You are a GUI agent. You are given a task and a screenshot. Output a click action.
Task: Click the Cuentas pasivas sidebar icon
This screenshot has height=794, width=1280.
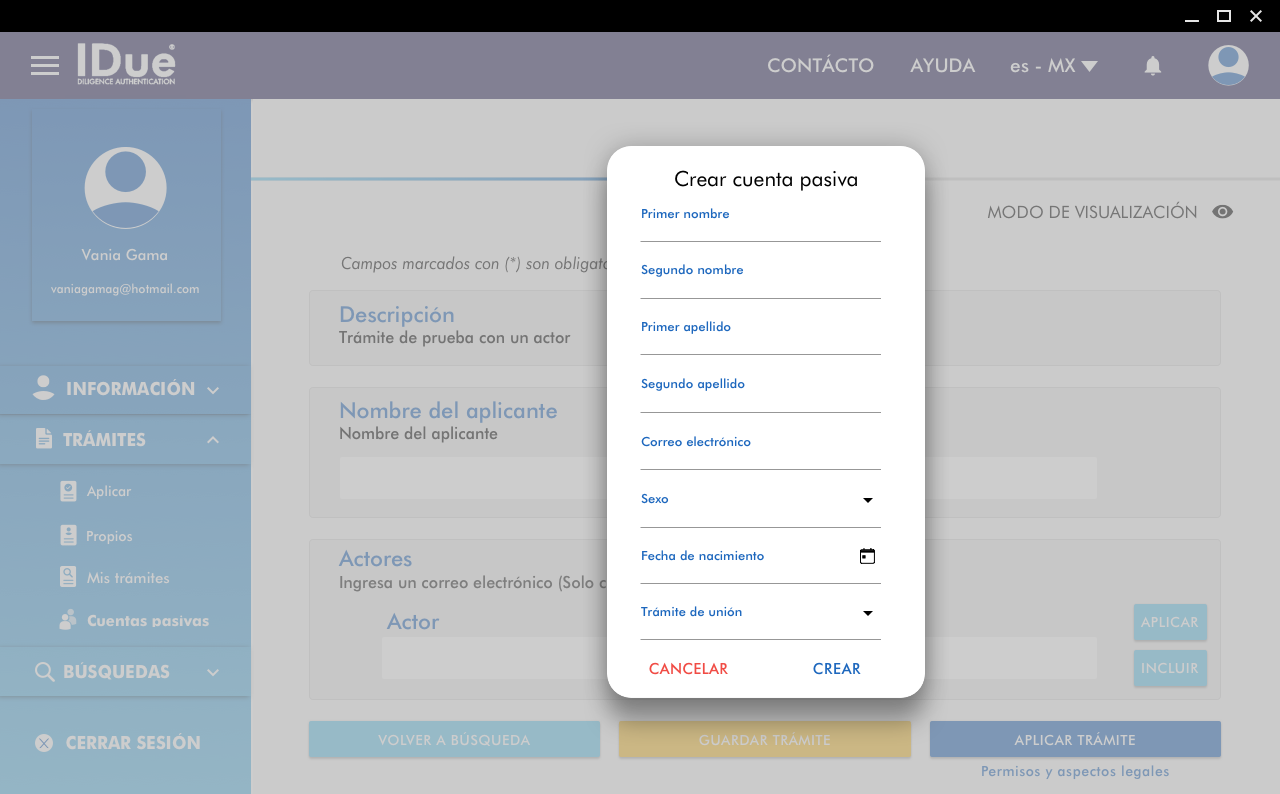point(68,621)
